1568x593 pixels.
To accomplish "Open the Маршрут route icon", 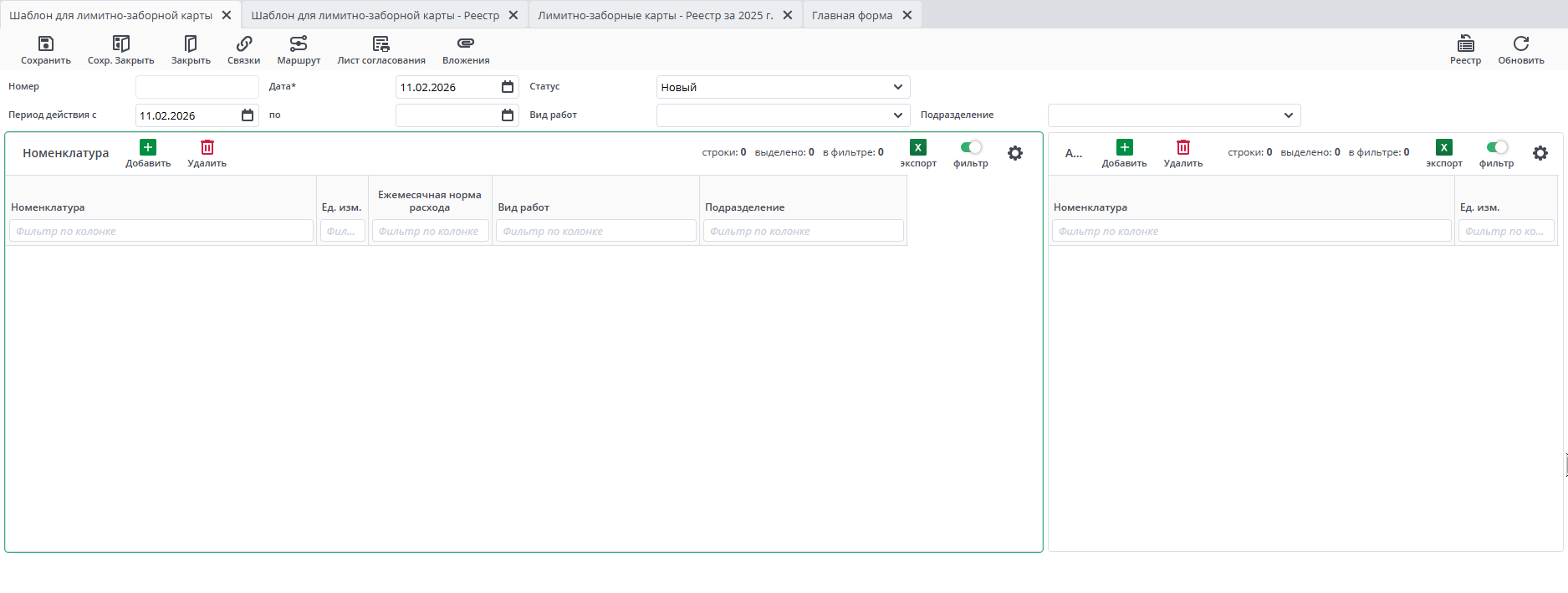I will pyautogui.click(x=299, y=43).
